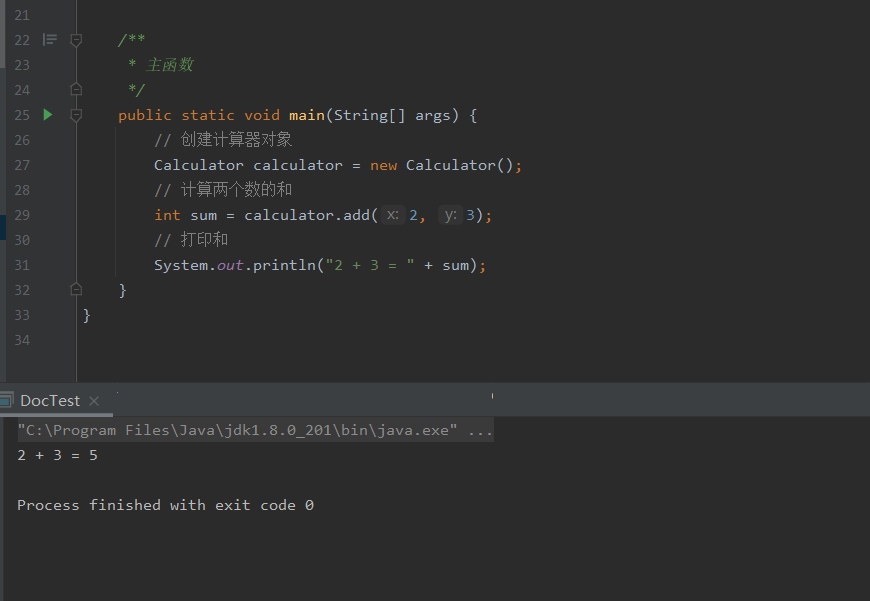Click line number 29 in the gutter
The height and width of the screenshot is (601, 870).
pyautogui.click(x=22, y=215)
